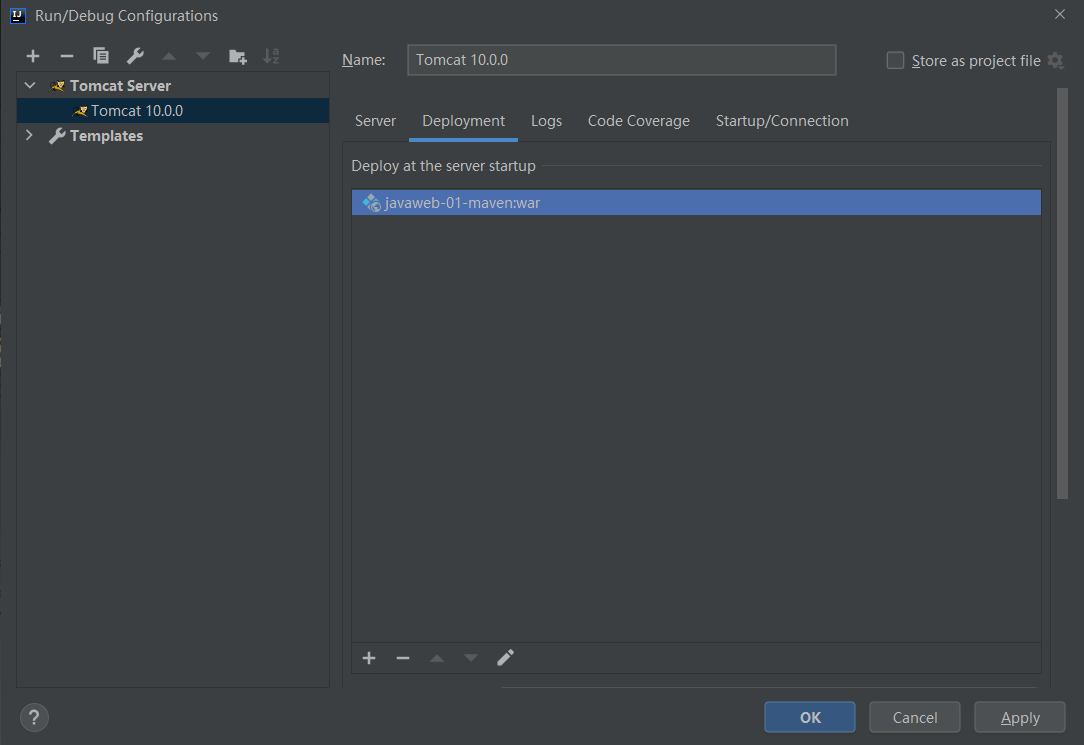The height and width of the screenshot is (745, 1084).
Task: Confirm with the OK button
Action: [810, 717]
